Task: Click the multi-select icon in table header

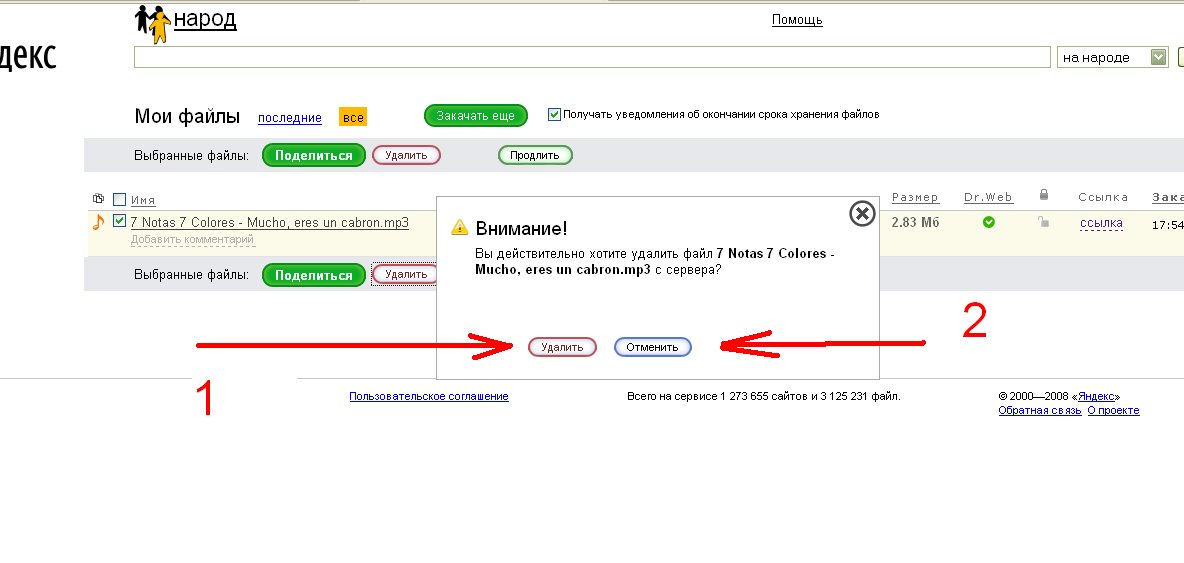Action: click(98, 199)
